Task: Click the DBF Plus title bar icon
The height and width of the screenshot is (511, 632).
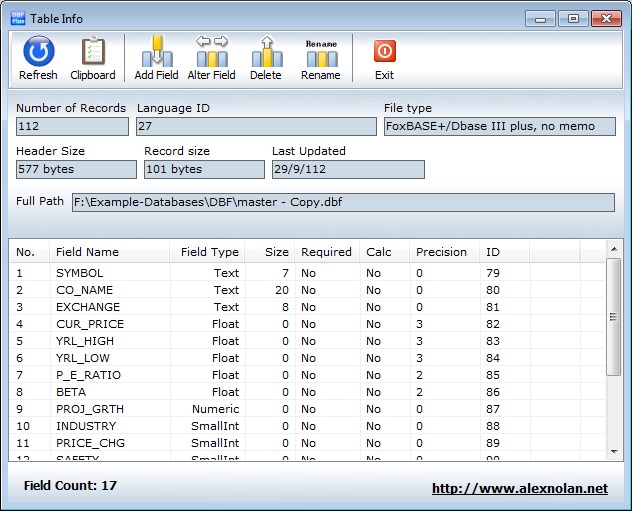Action: [17, 18]
